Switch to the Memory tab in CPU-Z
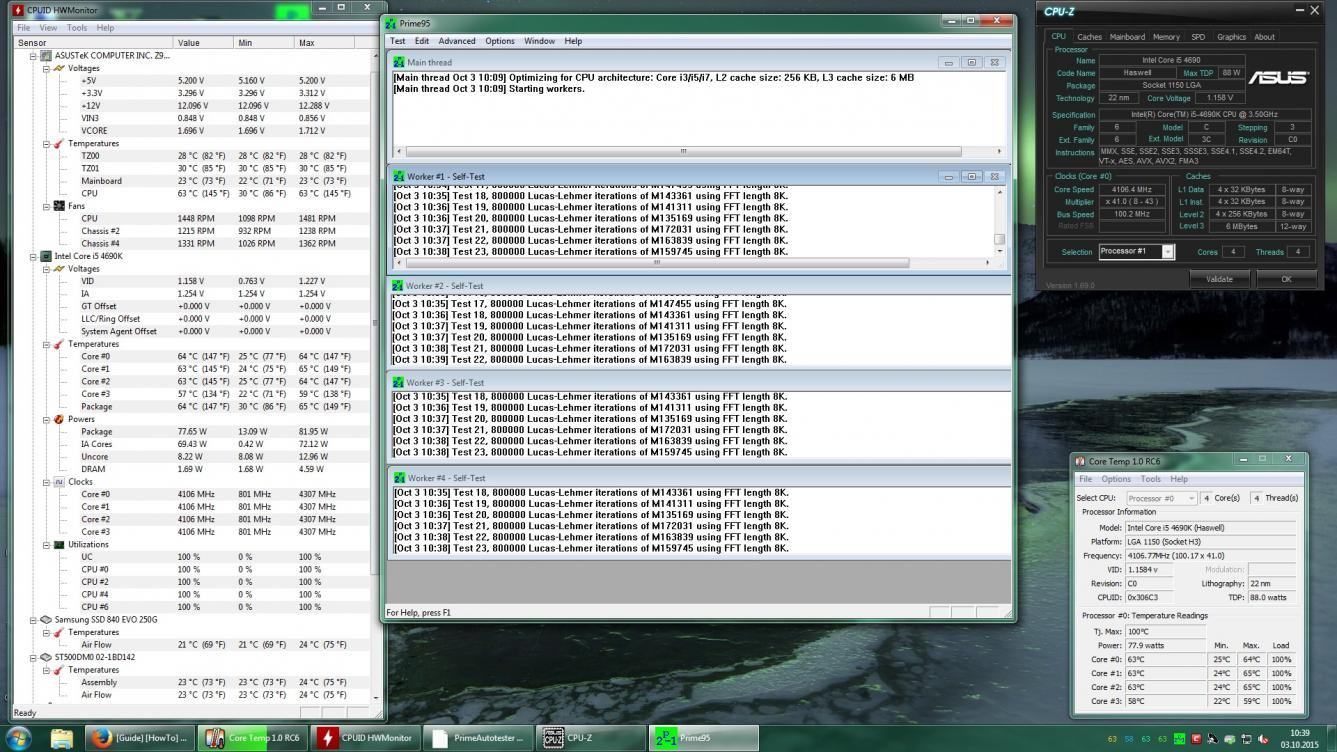Image resolution: width=1337 pixels, height=752 pixels. pyautogui.click(x=1166, y=37)
